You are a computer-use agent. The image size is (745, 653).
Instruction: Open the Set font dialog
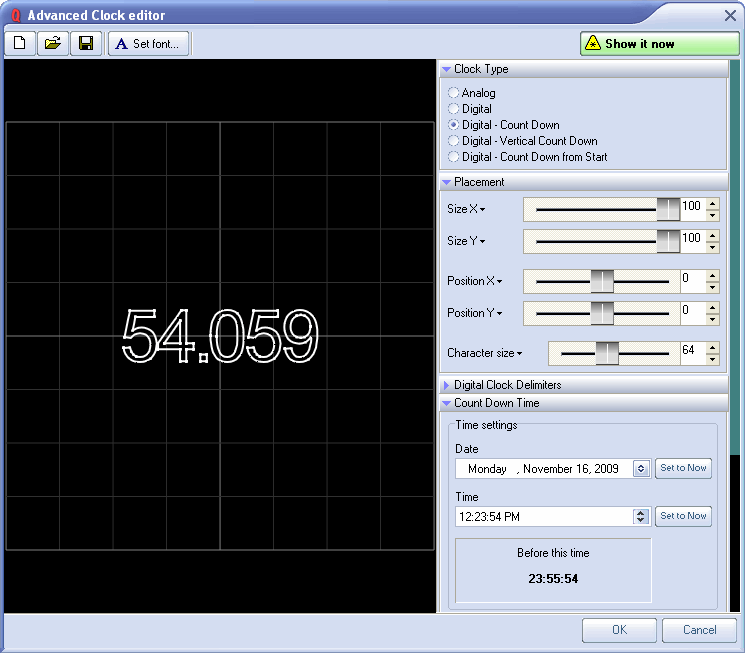pos(149,44)
